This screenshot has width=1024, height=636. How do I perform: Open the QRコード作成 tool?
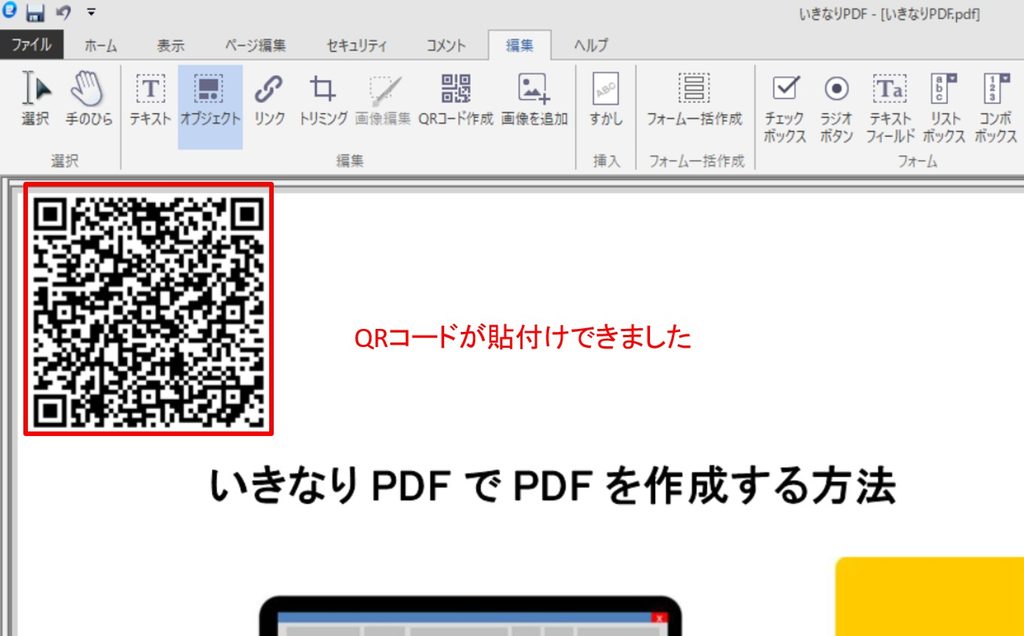click(456, 100)
